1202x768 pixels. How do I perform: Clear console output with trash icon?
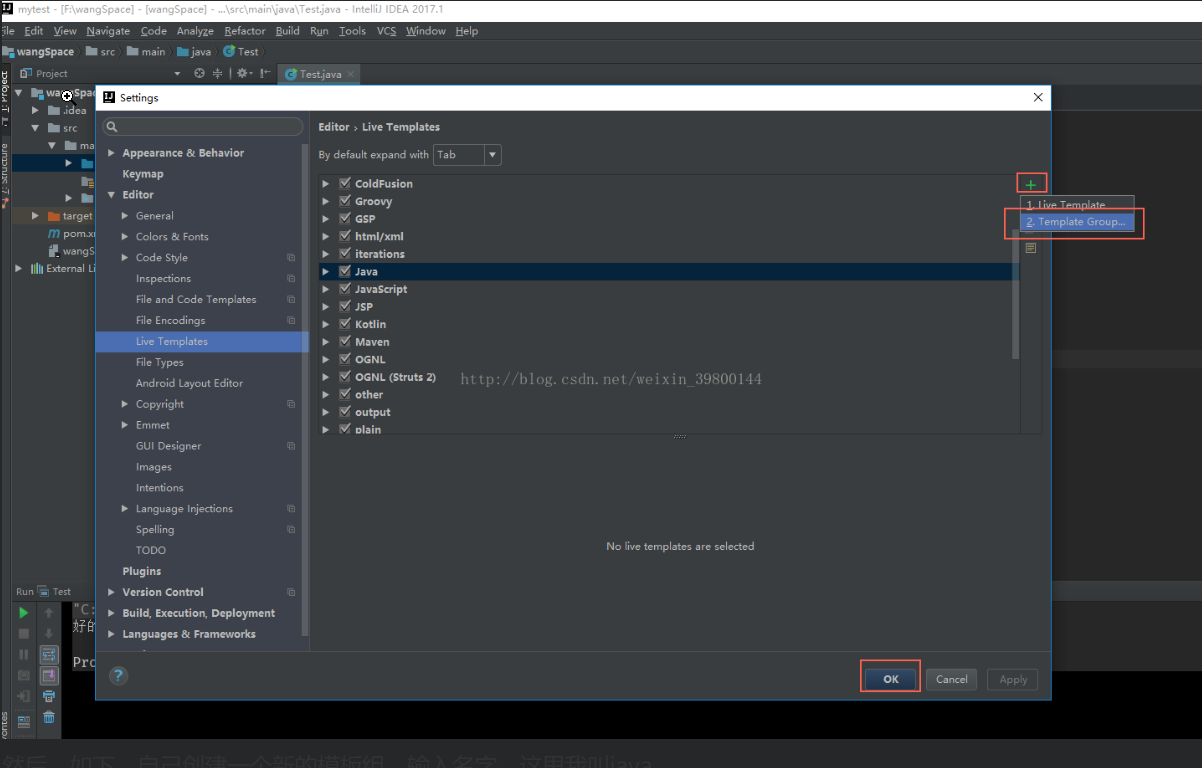click(x=48, y=717)
